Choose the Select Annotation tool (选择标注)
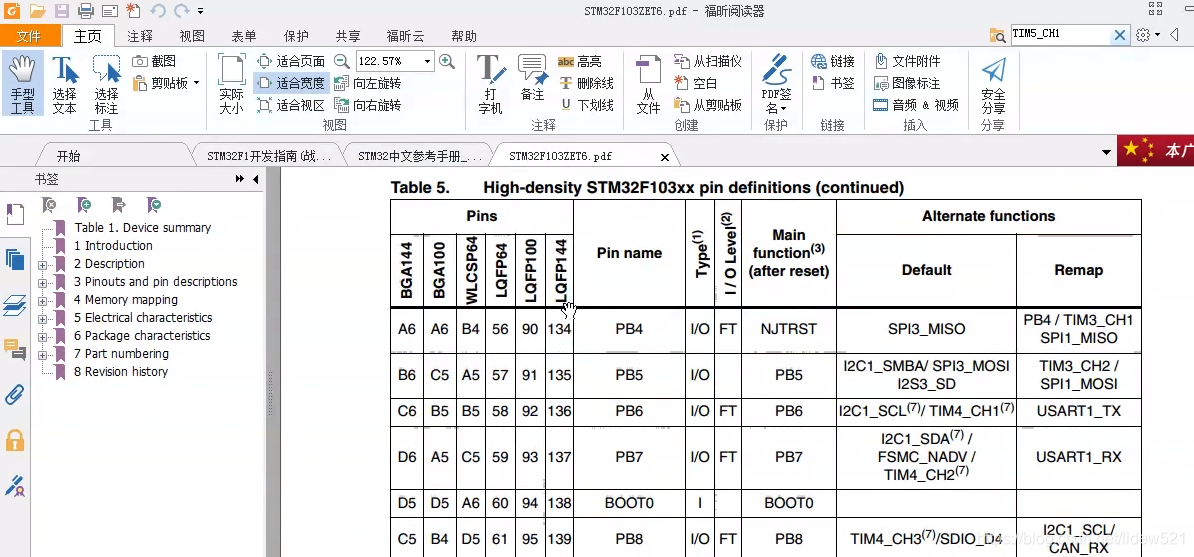 click(107, 84)
